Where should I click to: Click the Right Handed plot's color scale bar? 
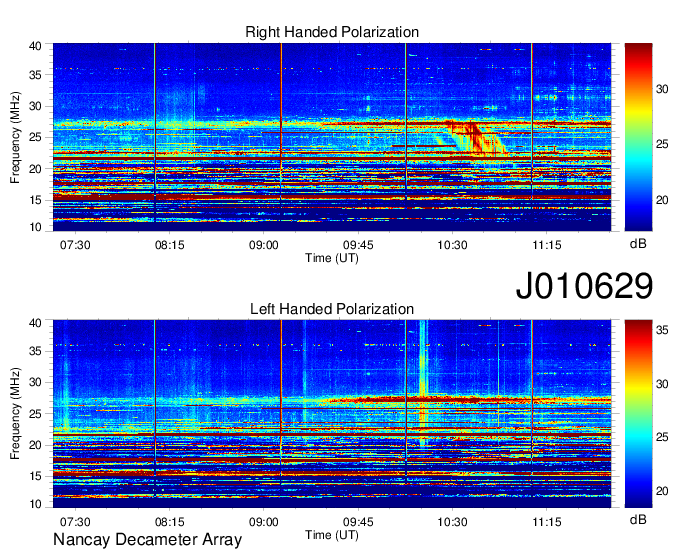pyautogui.click(x=638, y=137)
